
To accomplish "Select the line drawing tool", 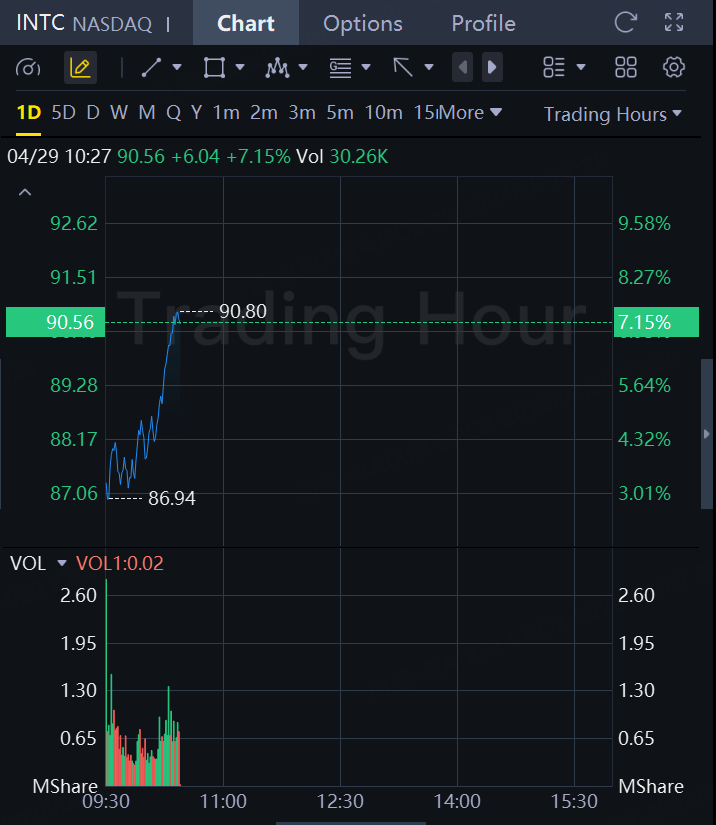I will pyautogui.click(x=152, y=67).
